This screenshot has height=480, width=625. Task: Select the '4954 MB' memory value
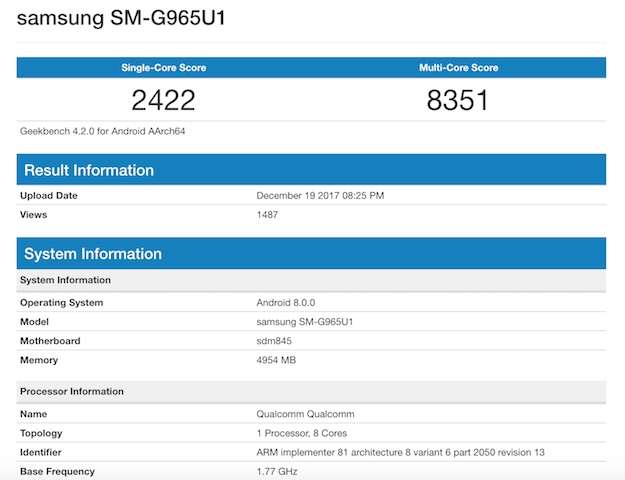coord(276,360)
